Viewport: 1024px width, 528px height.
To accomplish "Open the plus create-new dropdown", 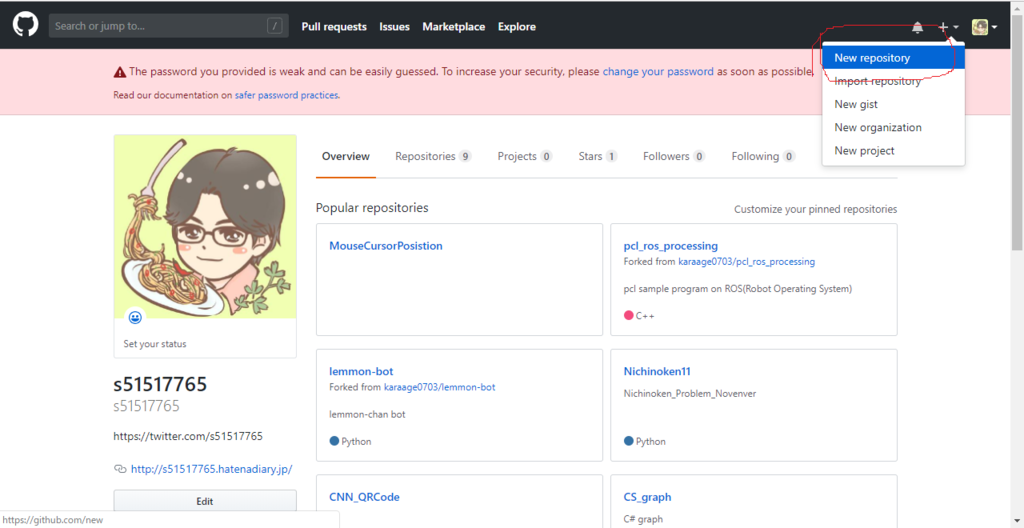I will [x=948, y=27].
